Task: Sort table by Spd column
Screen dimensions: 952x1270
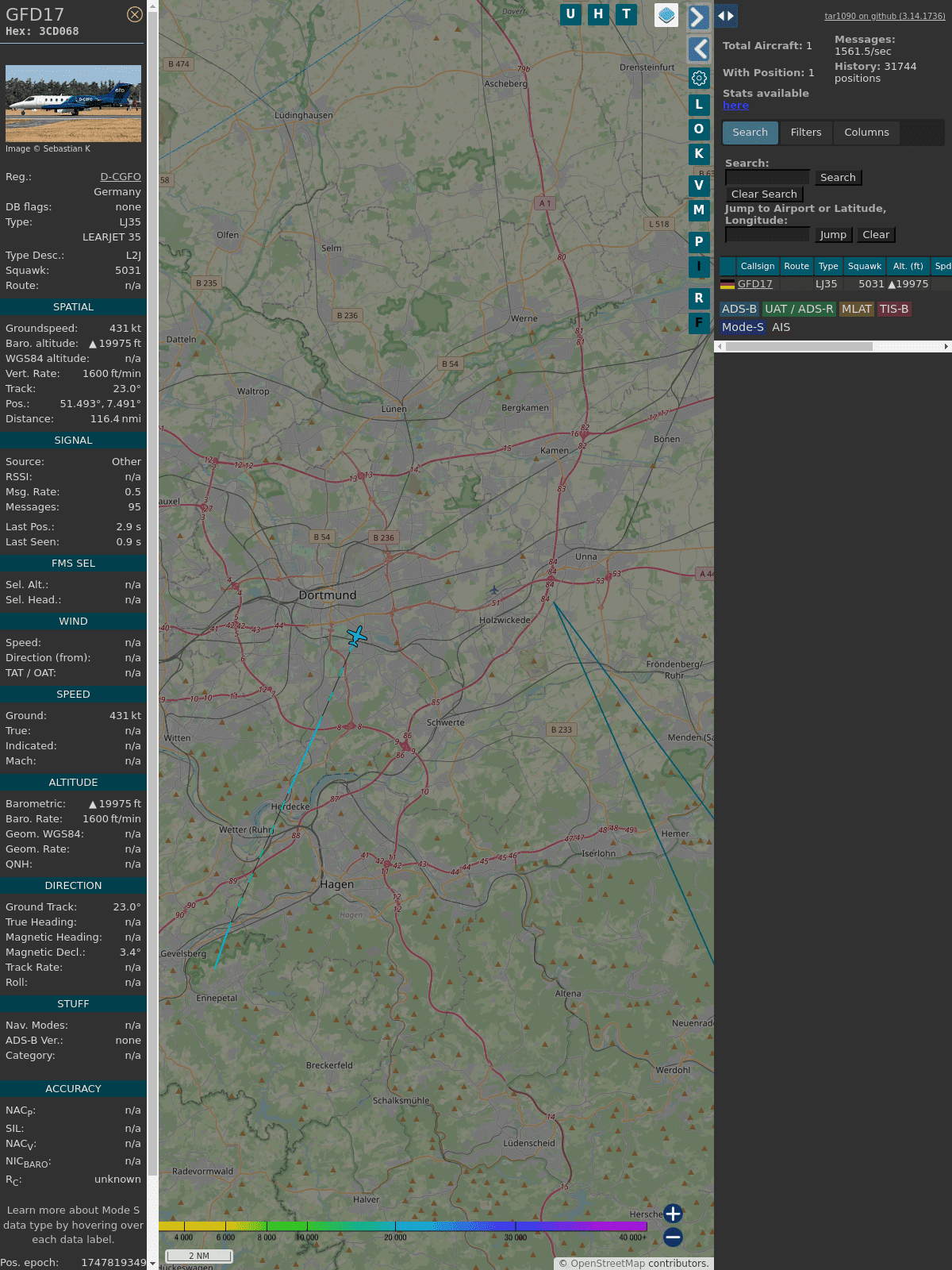Action: pyautogui.click(x=942, y=267)
